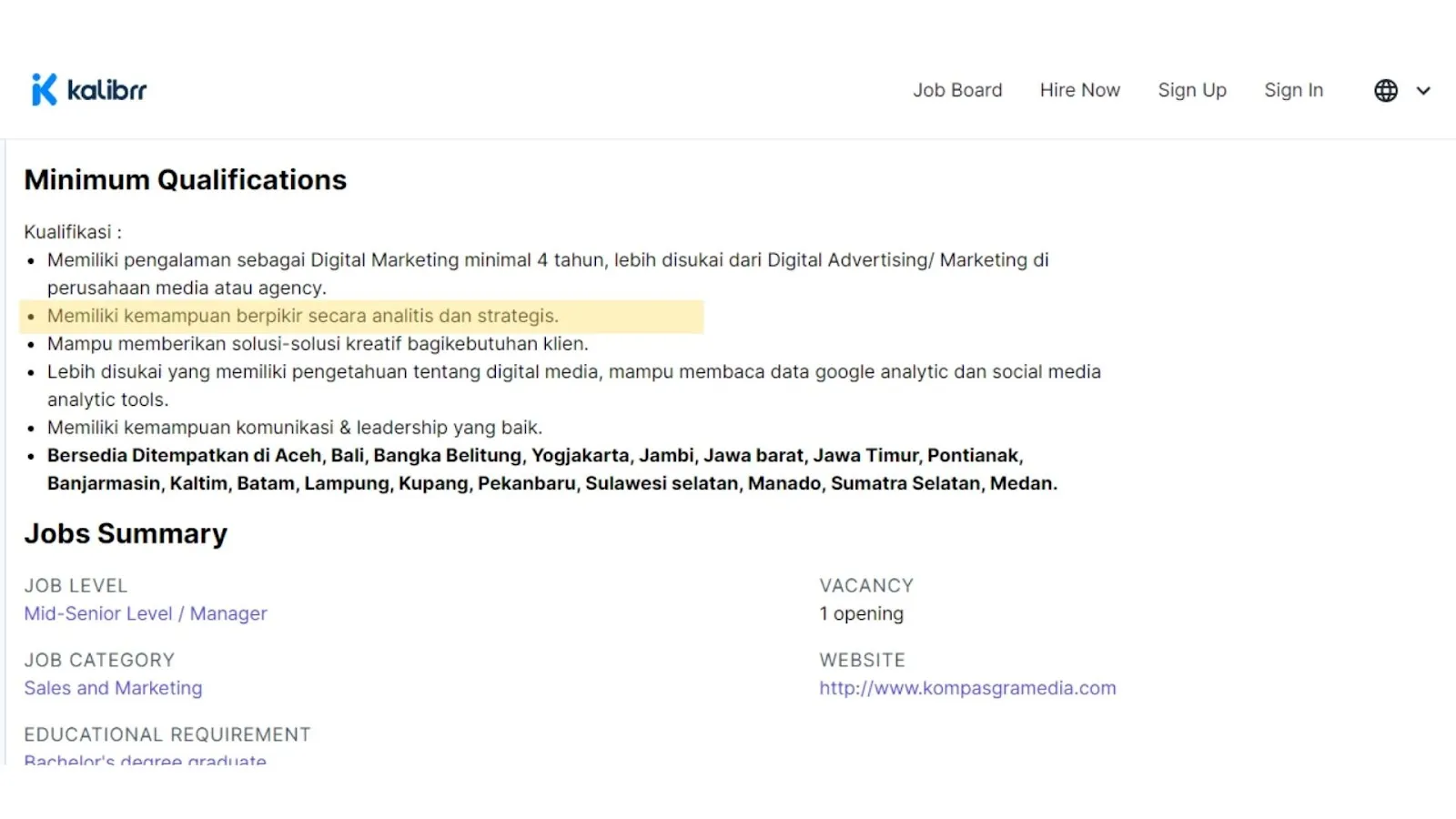Select Bachelor's degree graduate link
Image resolution: width=1456 pixels, height=819 pixels.
pyautogui.click(x=146, y=760)
